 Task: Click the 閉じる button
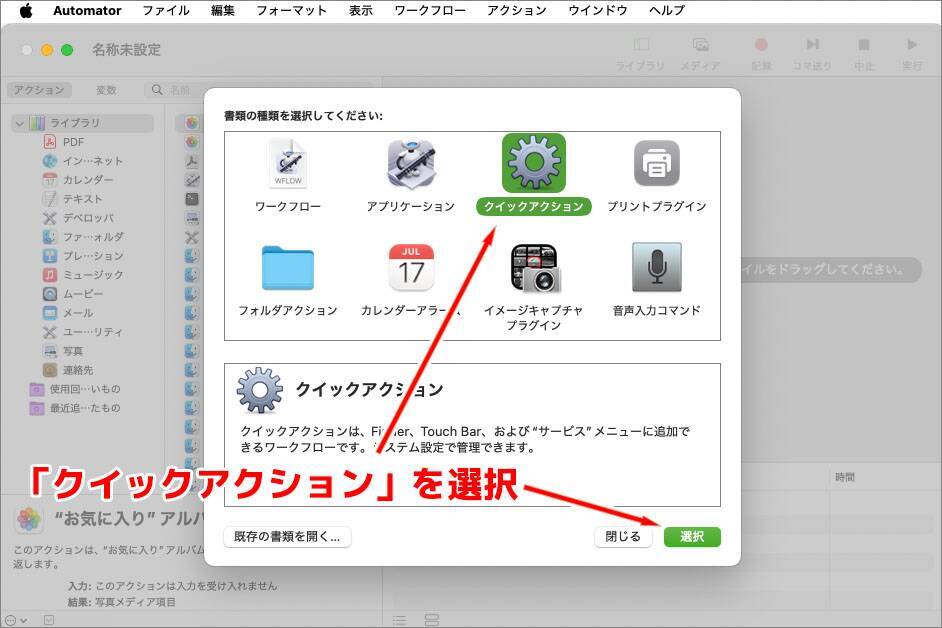coord(623,536)
